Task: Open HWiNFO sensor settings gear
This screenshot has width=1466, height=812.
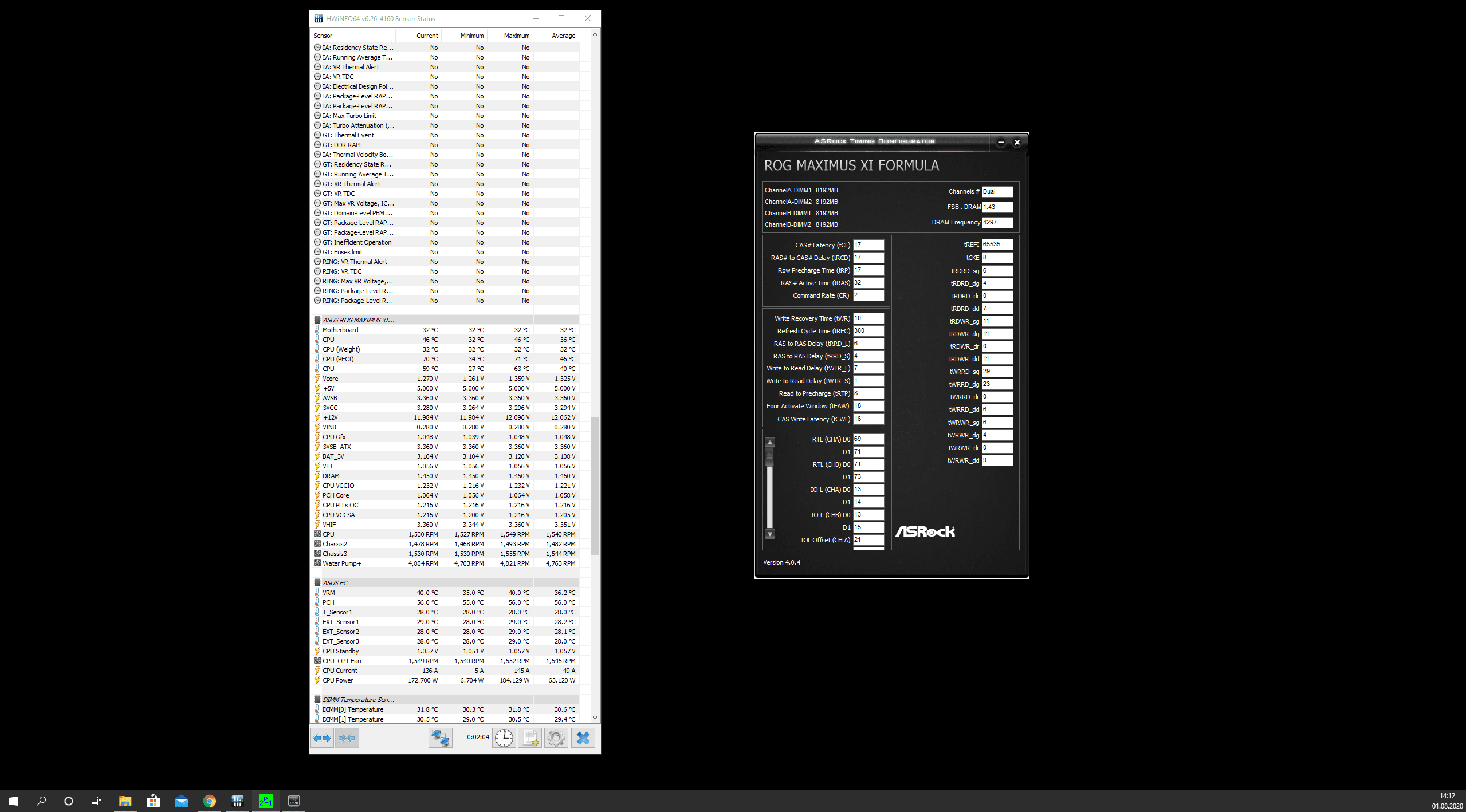Action: pos(556,738)
